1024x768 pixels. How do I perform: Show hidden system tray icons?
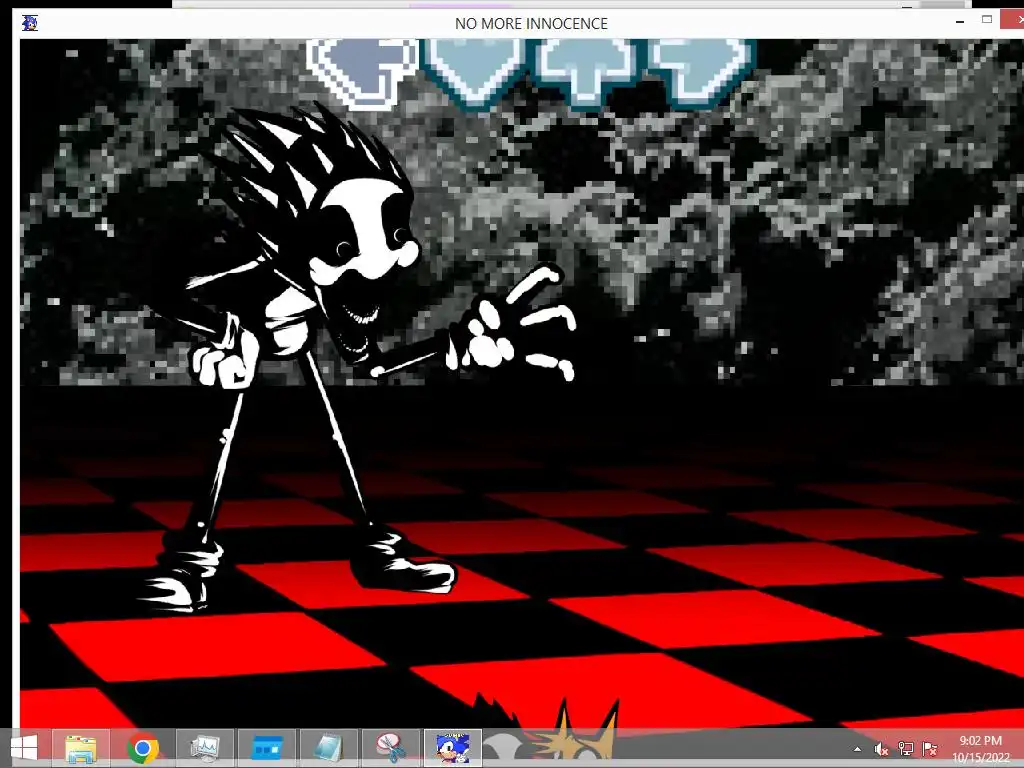click(x=857, y=749)
